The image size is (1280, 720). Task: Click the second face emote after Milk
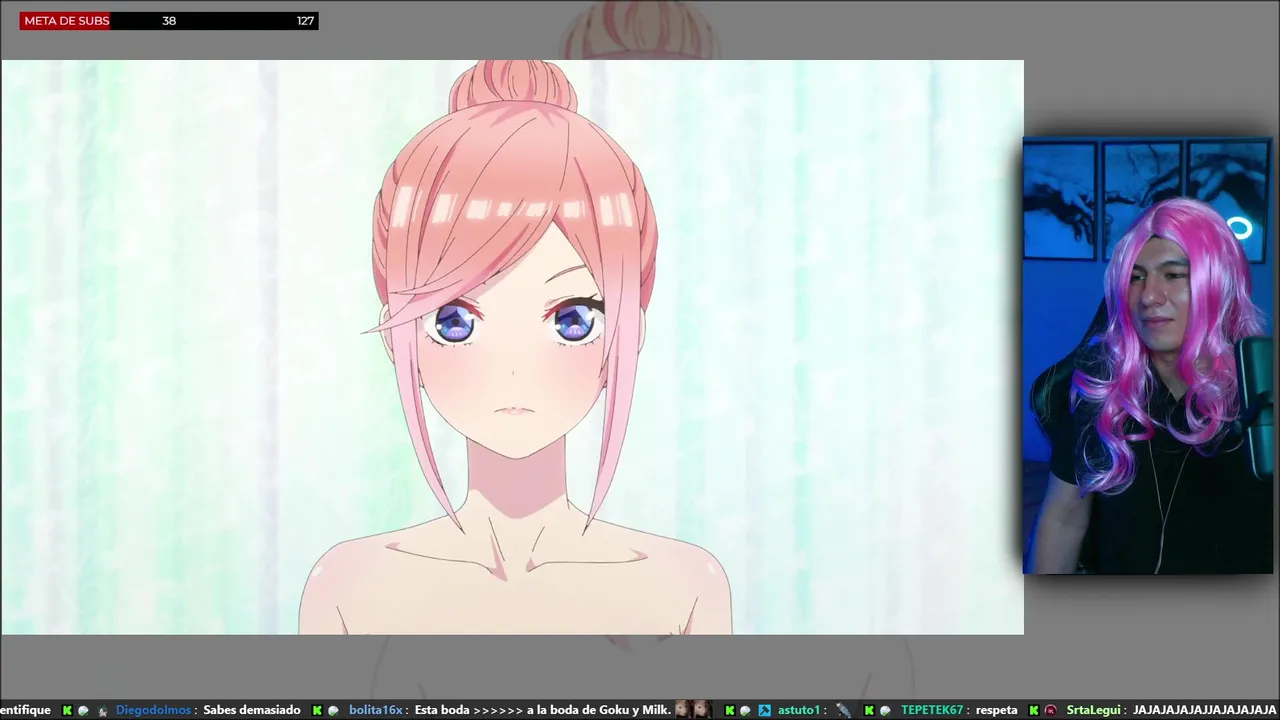(x=703, y=709)
